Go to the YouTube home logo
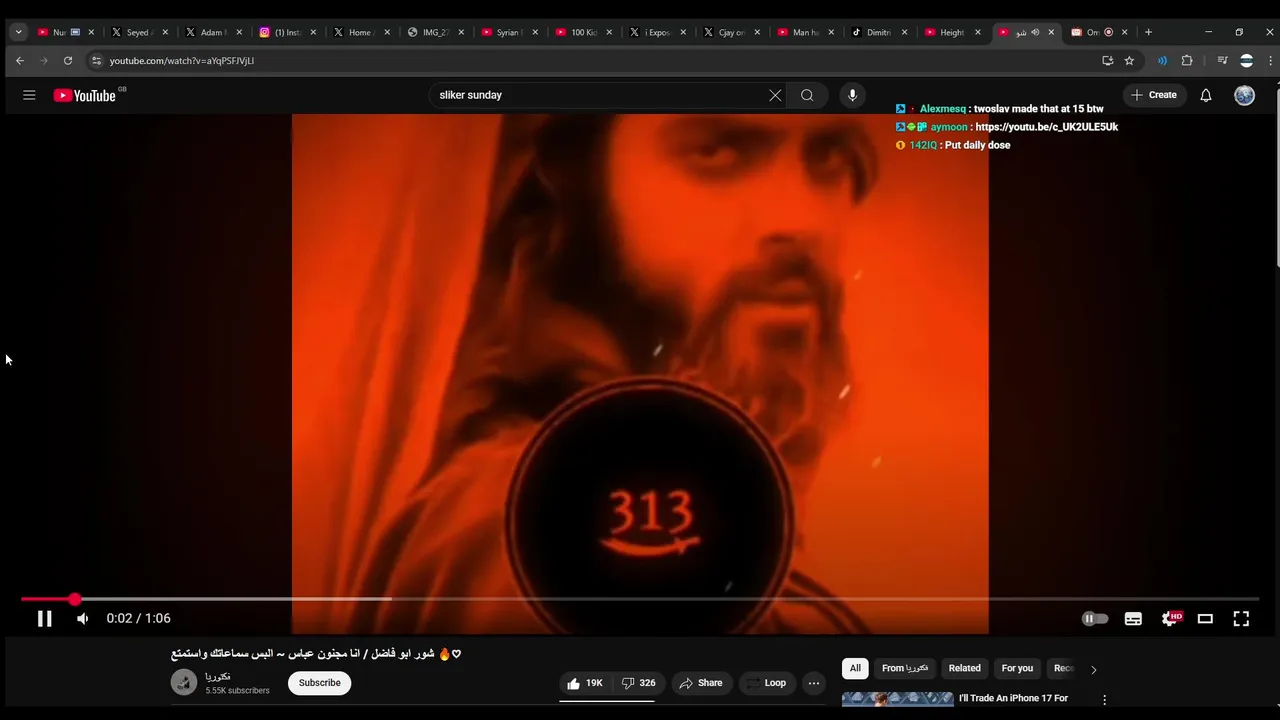 tap(85, 95)
